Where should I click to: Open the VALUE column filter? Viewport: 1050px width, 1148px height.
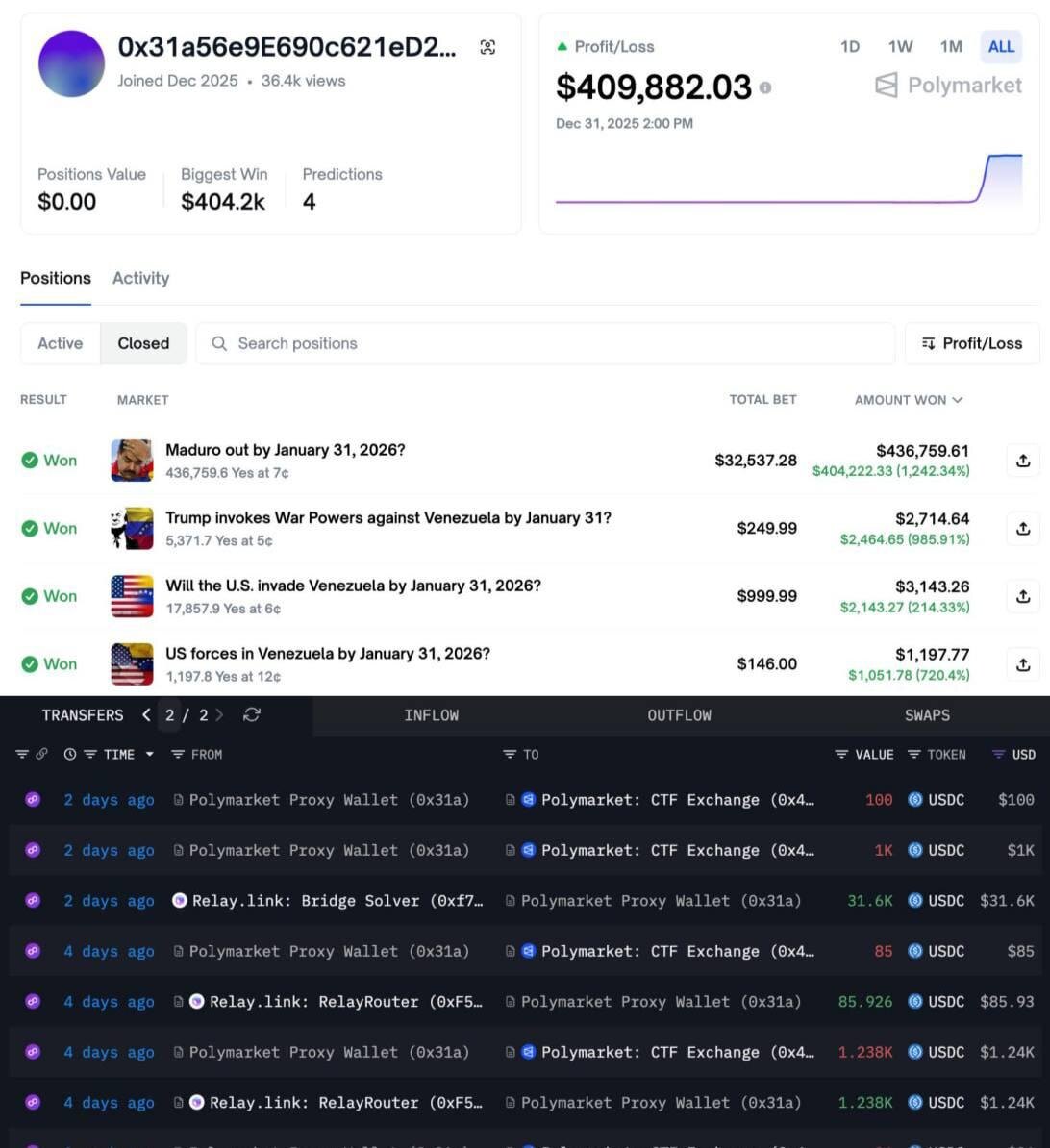click(841, 754)
